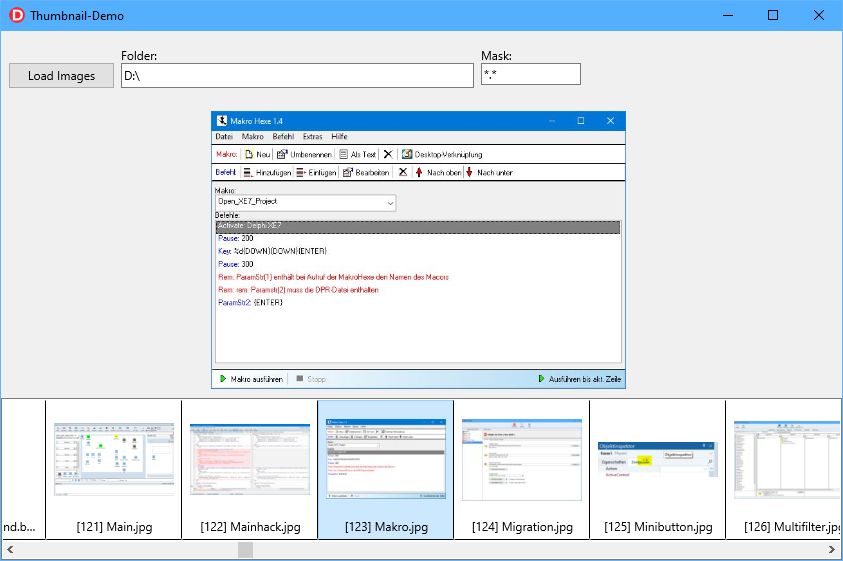Click the Neu new-macro icon in preview

point(249,154)
